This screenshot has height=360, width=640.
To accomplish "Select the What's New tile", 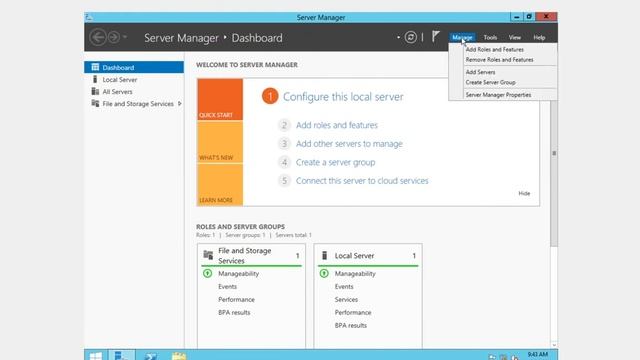I will (220, 142).
